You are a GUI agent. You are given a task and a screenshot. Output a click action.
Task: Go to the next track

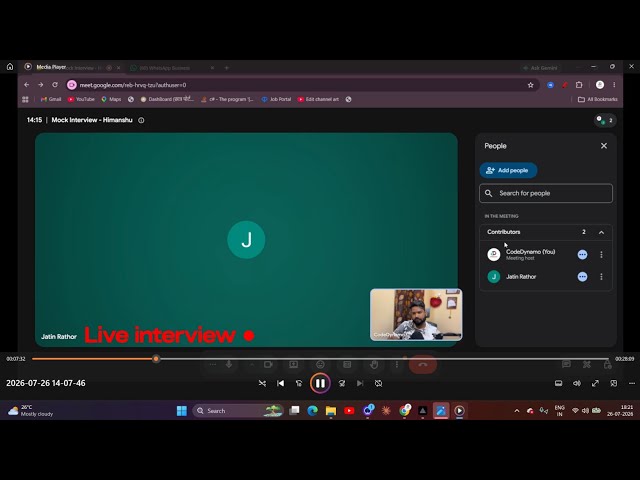360,383
